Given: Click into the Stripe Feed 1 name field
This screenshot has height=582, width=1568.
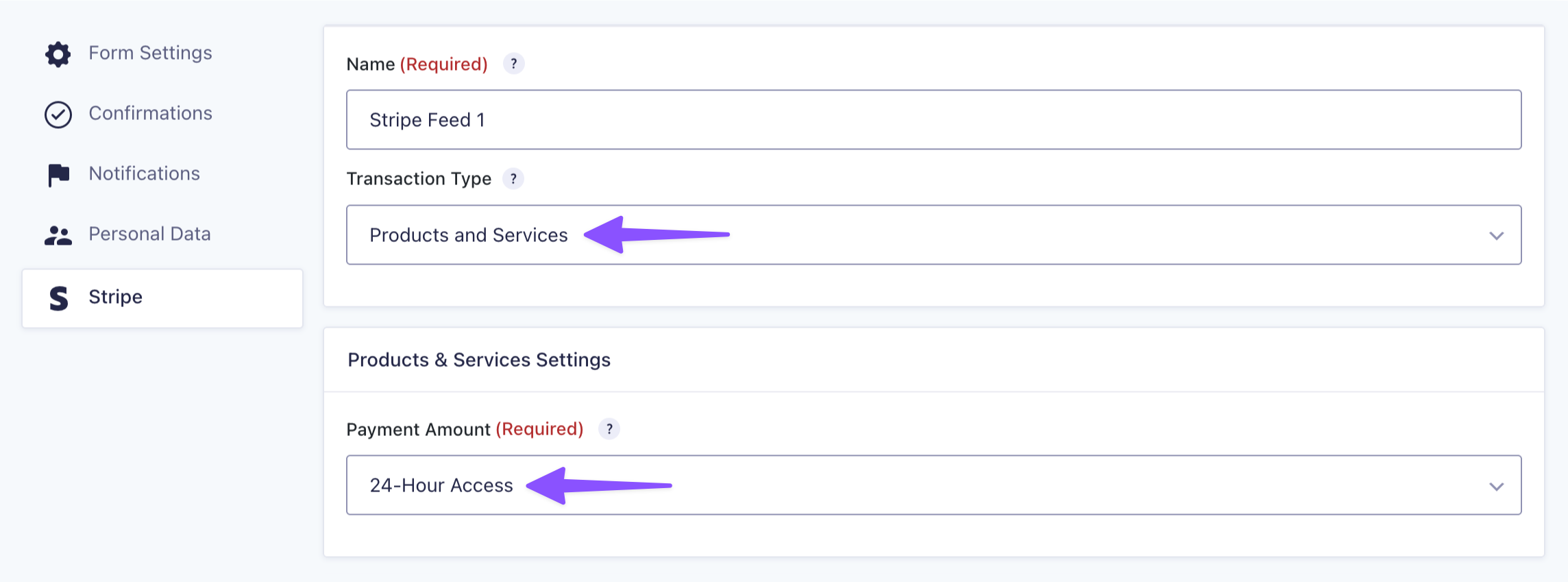Looking at the screenshot, I should [x=933, y=120].
